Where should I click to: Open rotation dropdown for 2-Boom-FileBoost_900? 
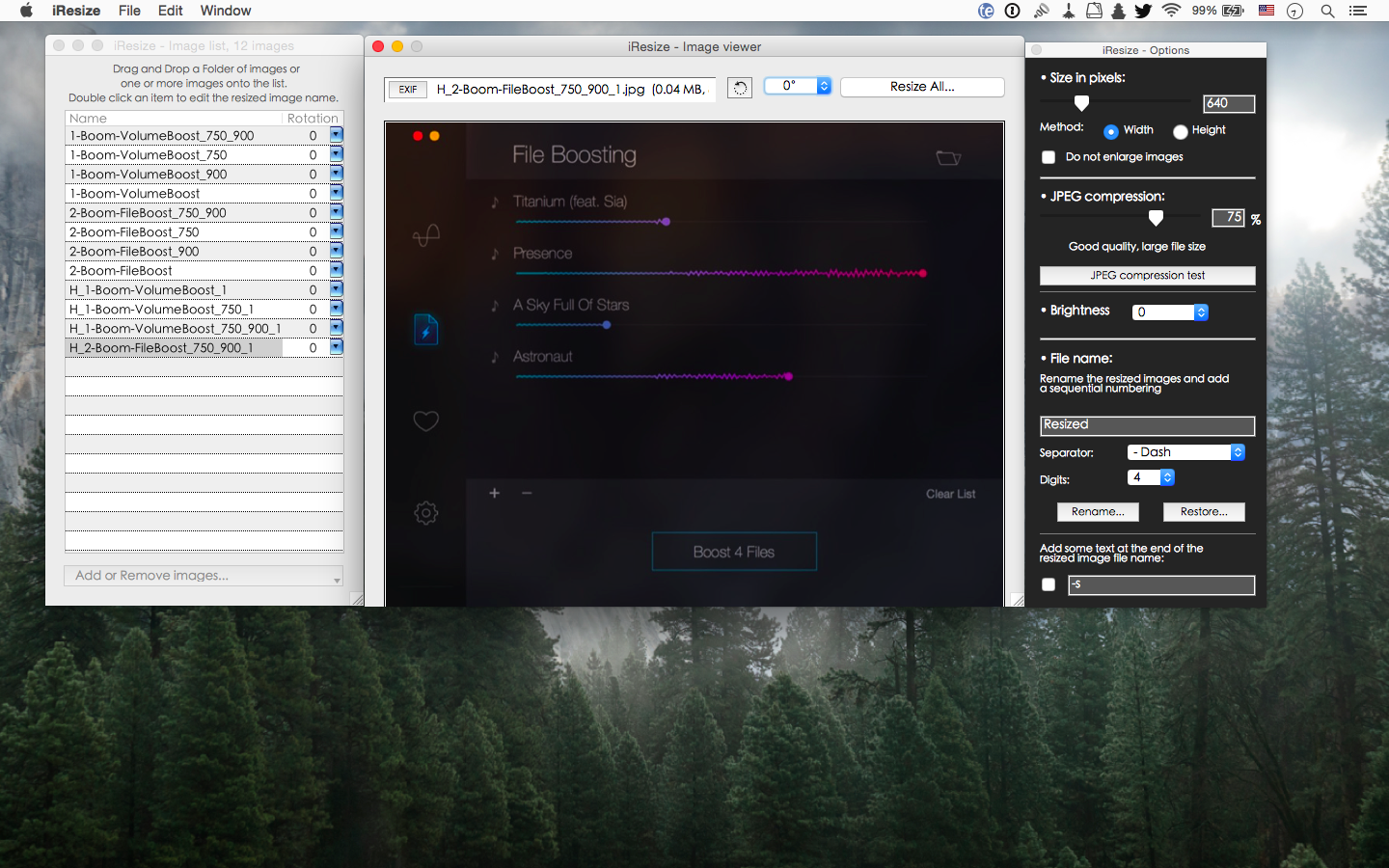point(337,251)
